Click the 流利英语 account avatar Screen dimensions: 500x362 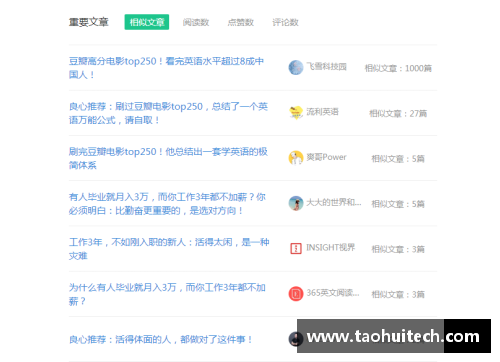click(296, 113)
